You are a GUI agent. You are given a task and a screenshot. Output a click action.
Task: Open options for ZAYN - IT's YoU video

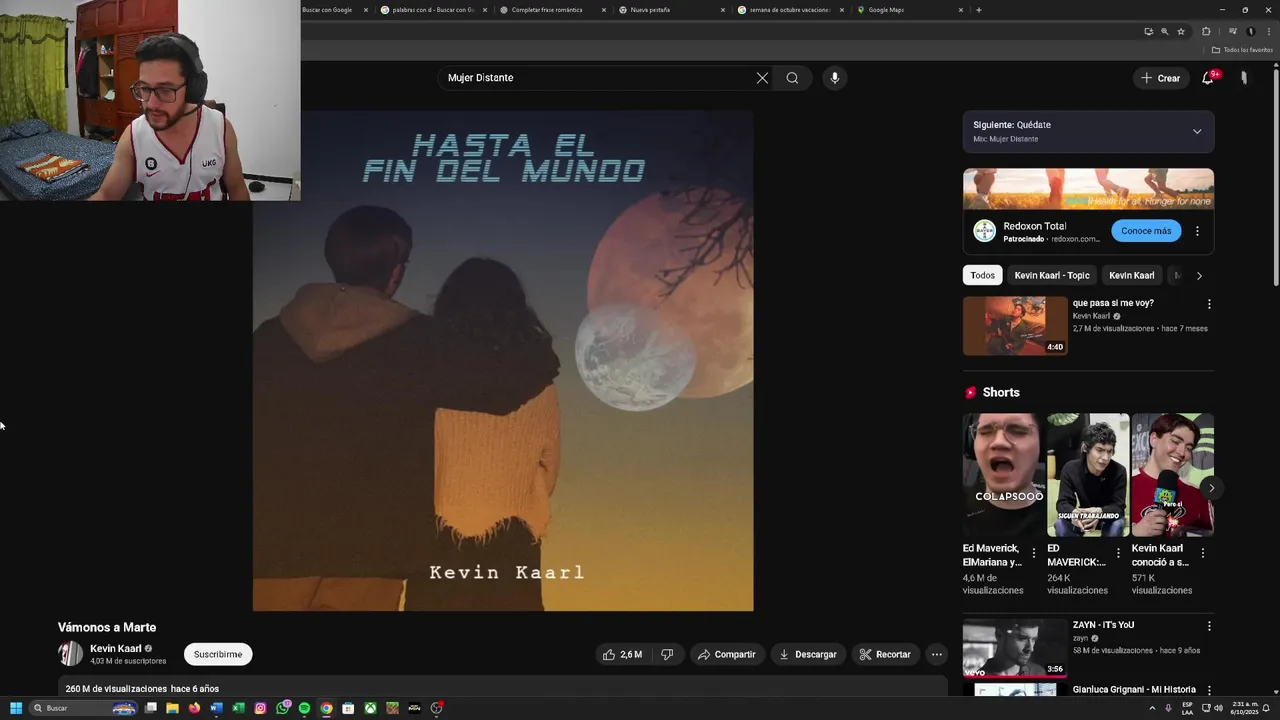[x=1209, y=626]
